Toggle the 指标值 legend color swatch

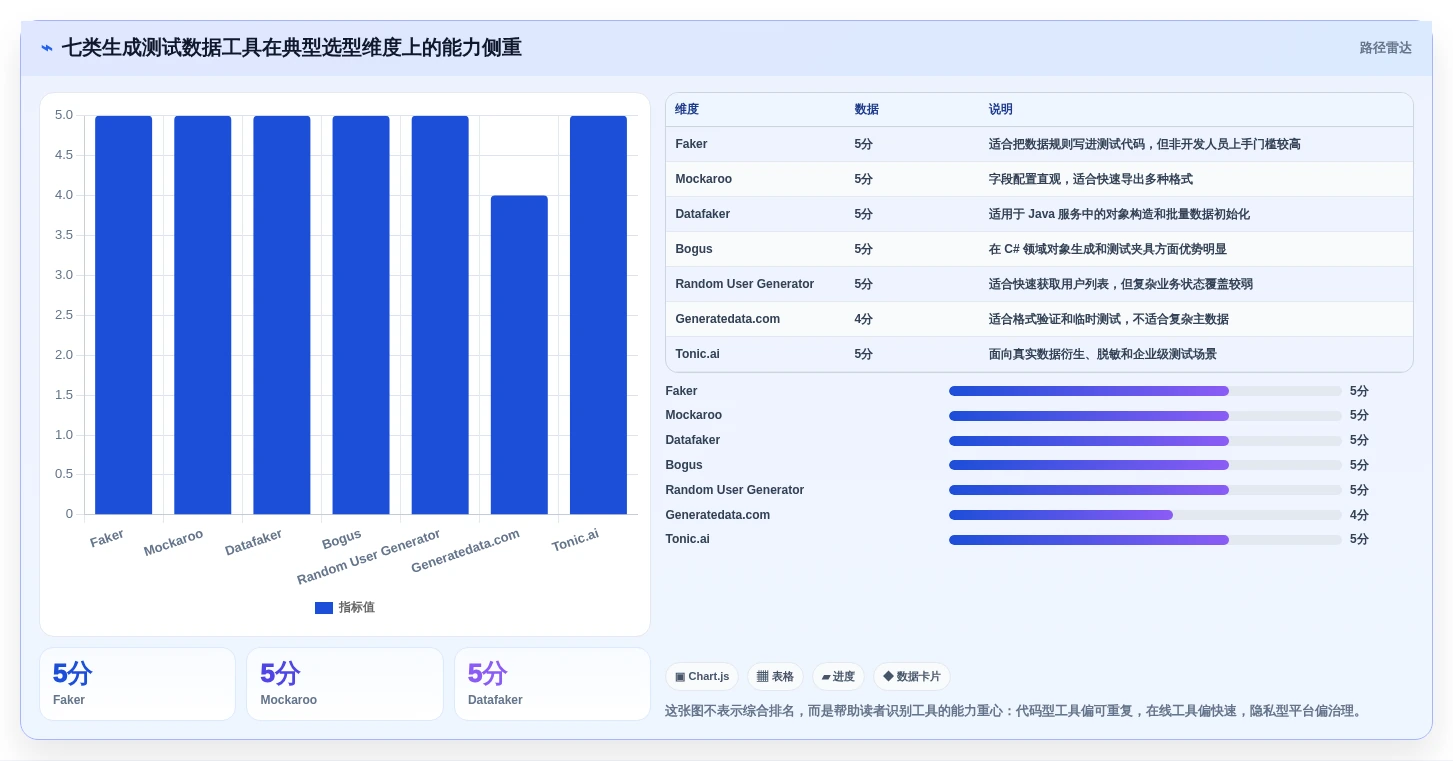(324, 608)
